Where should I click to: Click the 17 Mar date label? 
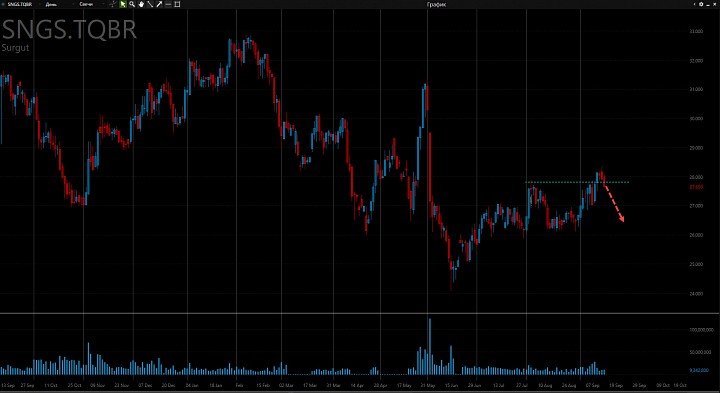[x=310, y=385]
